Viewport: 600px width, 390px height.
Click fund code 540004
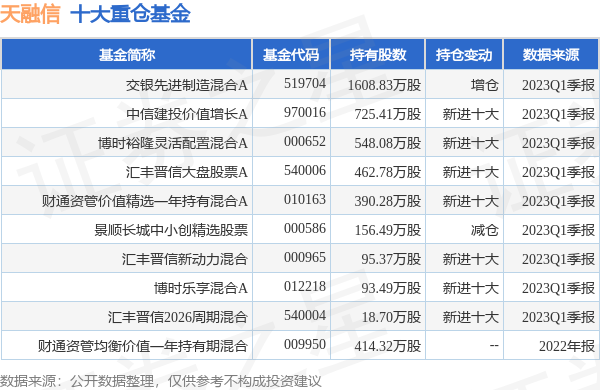305,315
